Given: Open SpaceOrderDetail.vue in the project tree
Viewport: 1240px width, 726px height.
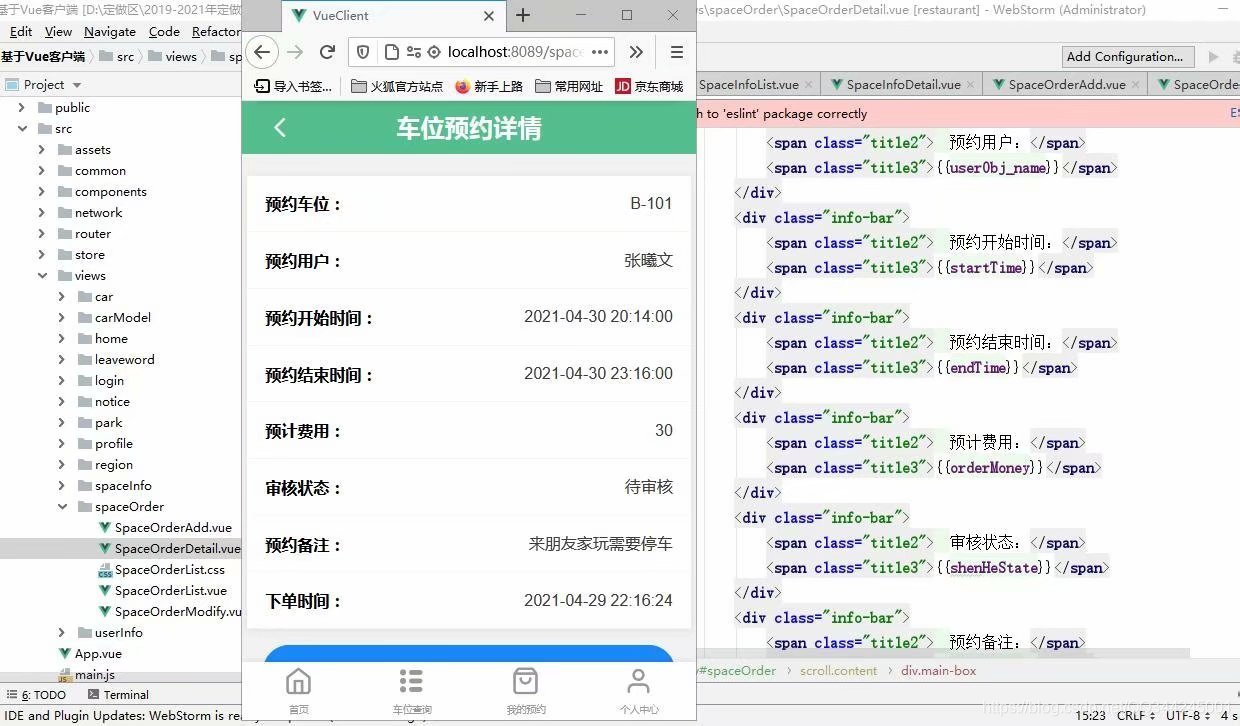Looking at the screenshot, I should click(x=170, y=548).
